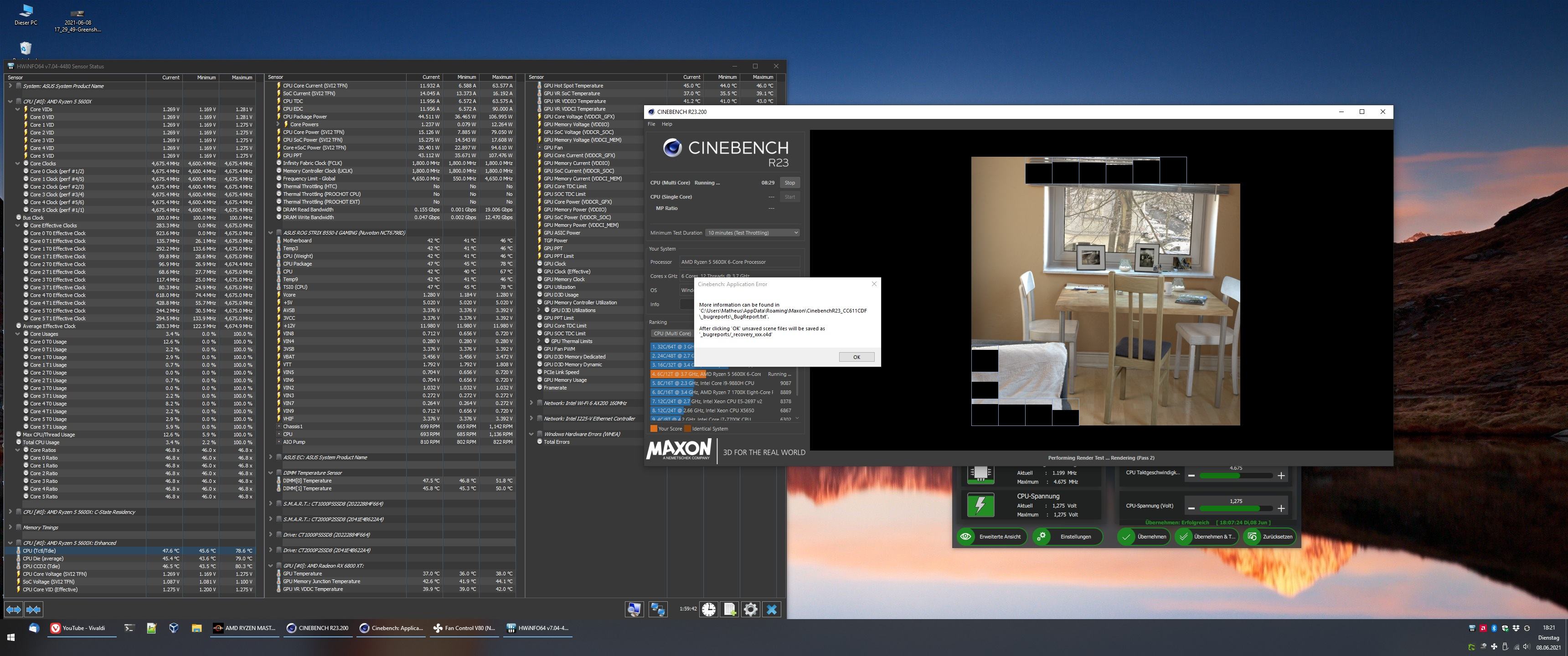Click the minus button for CPU Taktgeschwindigkeit
The image size is (1568, 656).
coord(1191,475)
